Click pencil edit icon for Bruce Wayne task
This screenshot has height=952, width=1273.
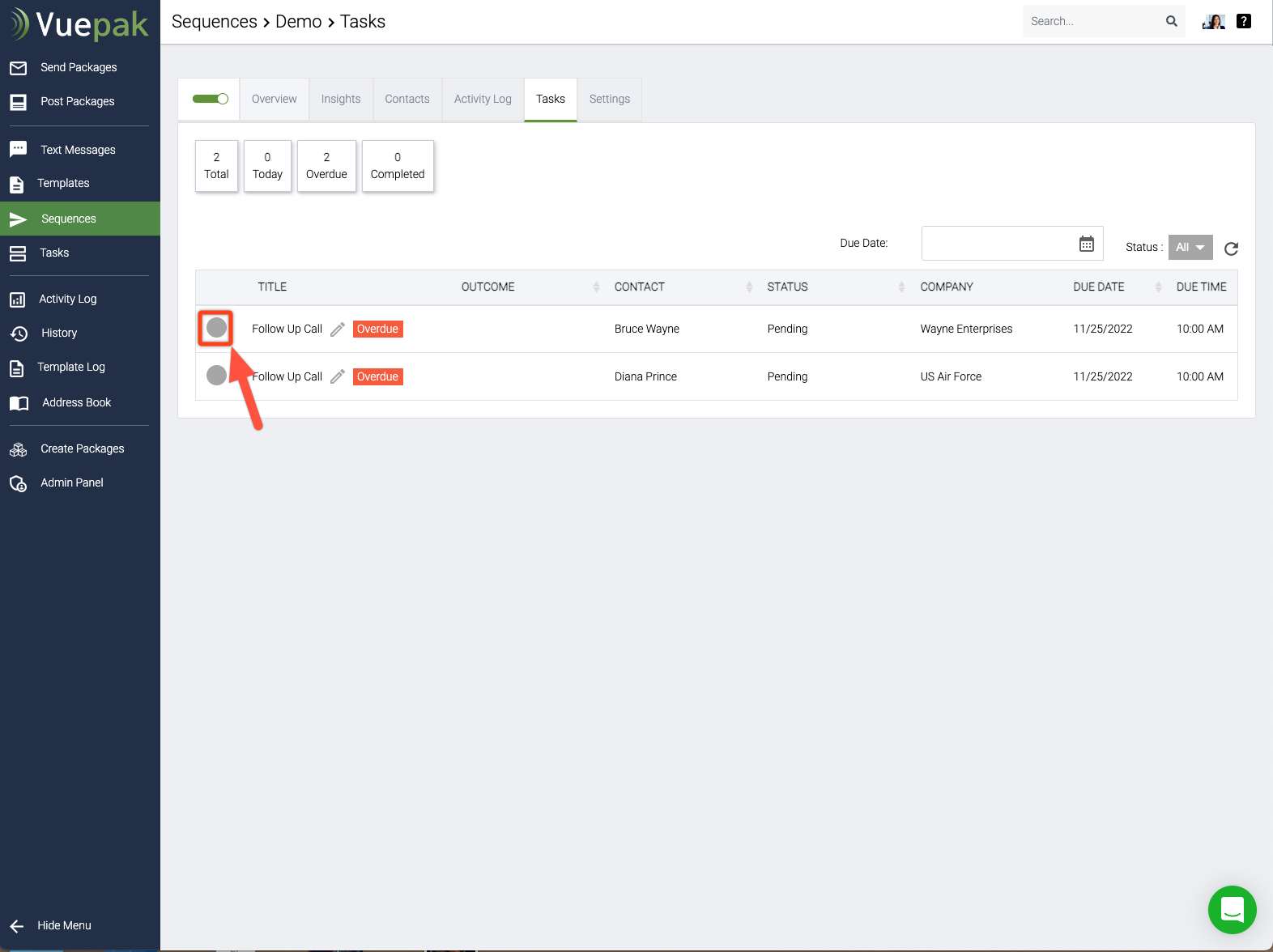338,329
